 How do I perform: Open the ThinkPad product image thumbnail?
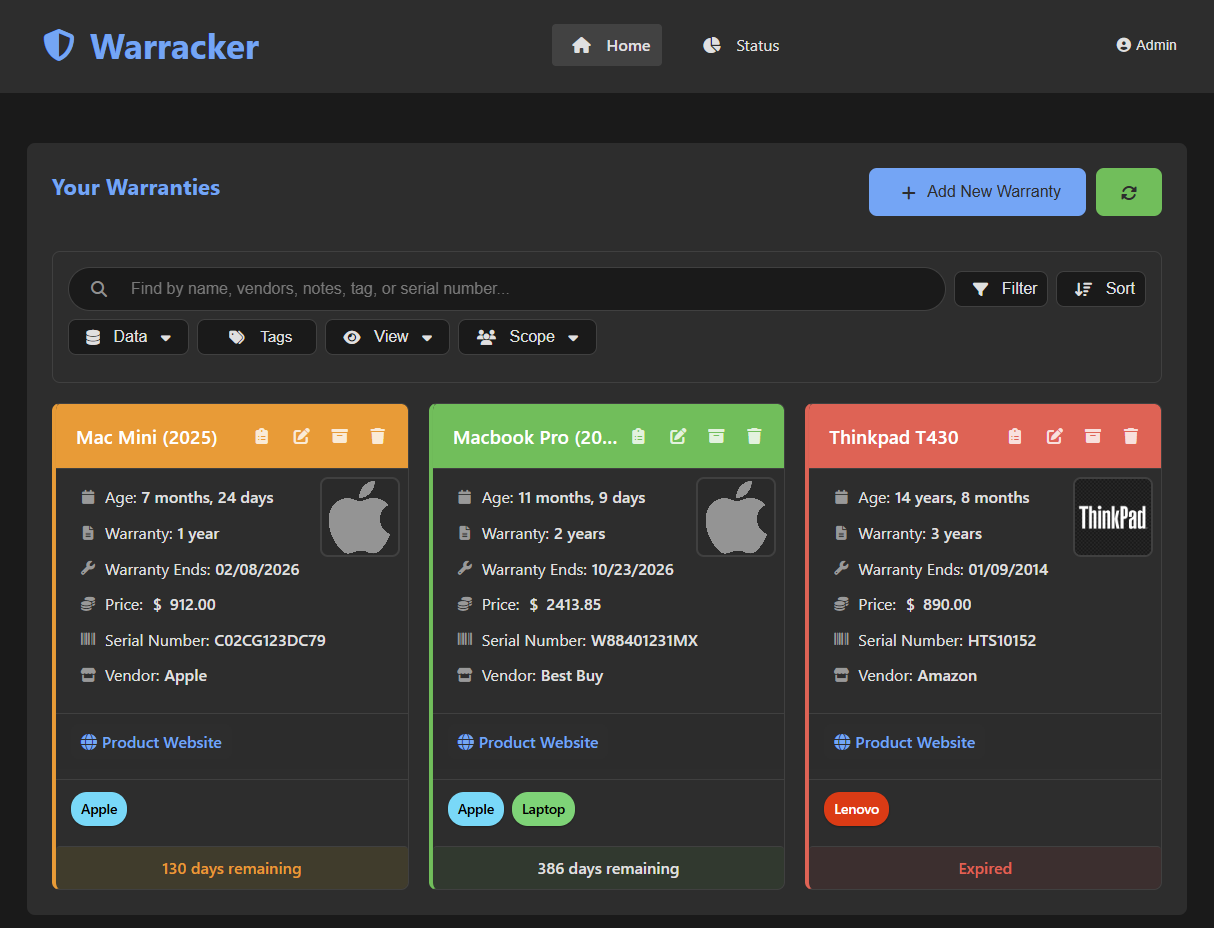(x=1113, y=517)
